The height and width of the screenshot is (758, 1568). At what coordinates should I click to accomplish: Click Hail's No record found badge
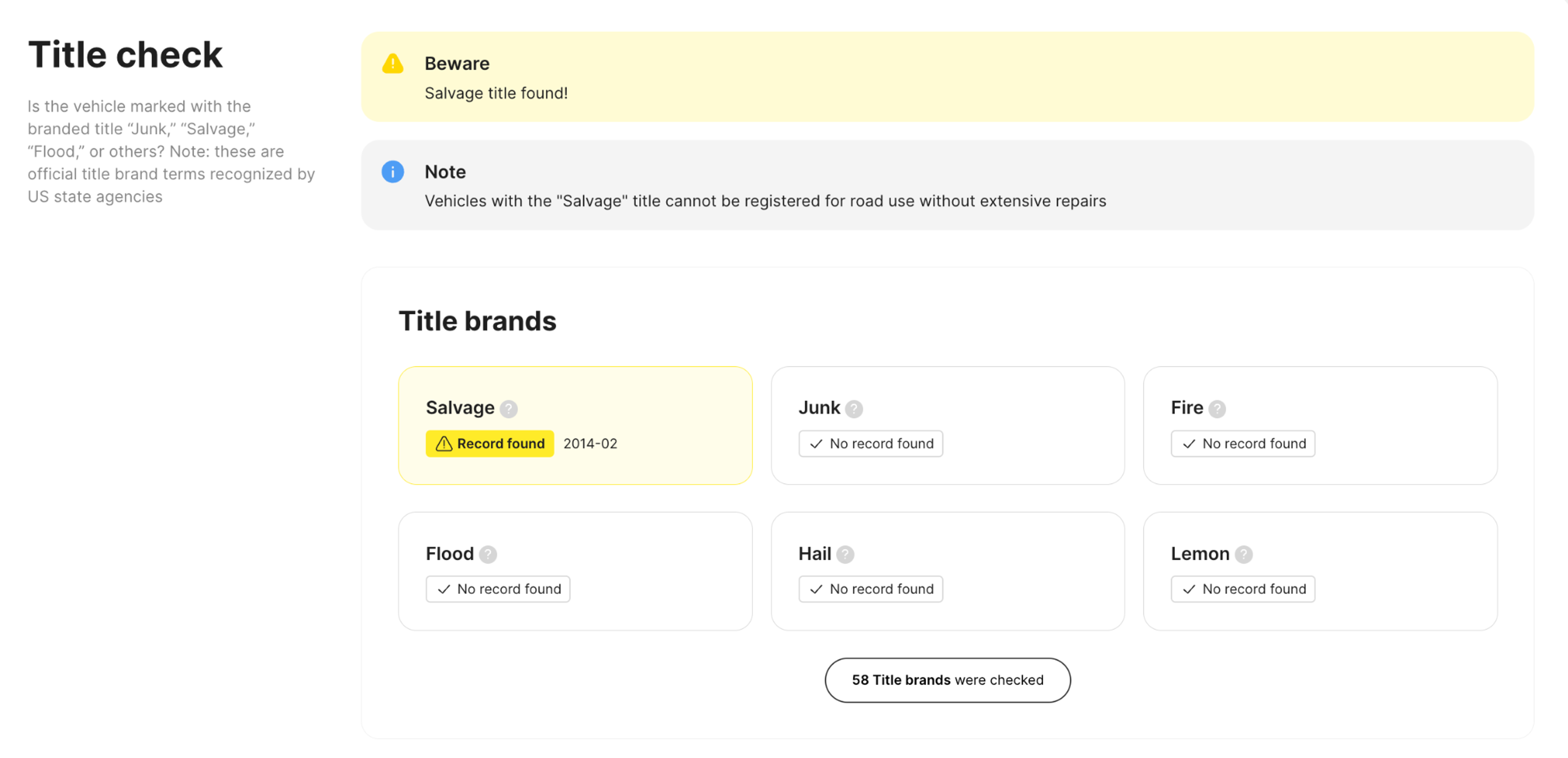click(x=871, y=589)
